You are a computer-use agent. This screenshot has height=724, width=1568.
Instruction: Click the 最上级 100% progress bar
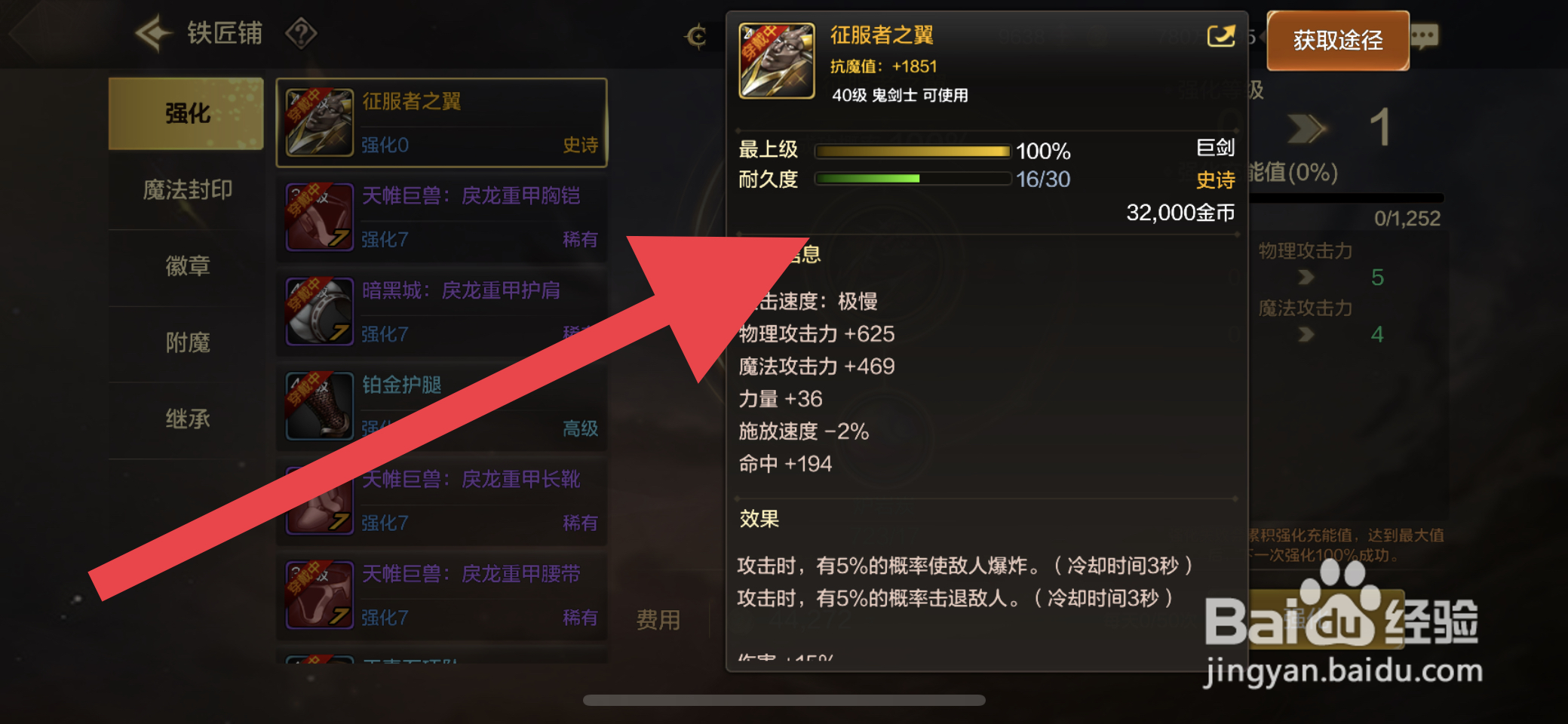pos(913,151)
